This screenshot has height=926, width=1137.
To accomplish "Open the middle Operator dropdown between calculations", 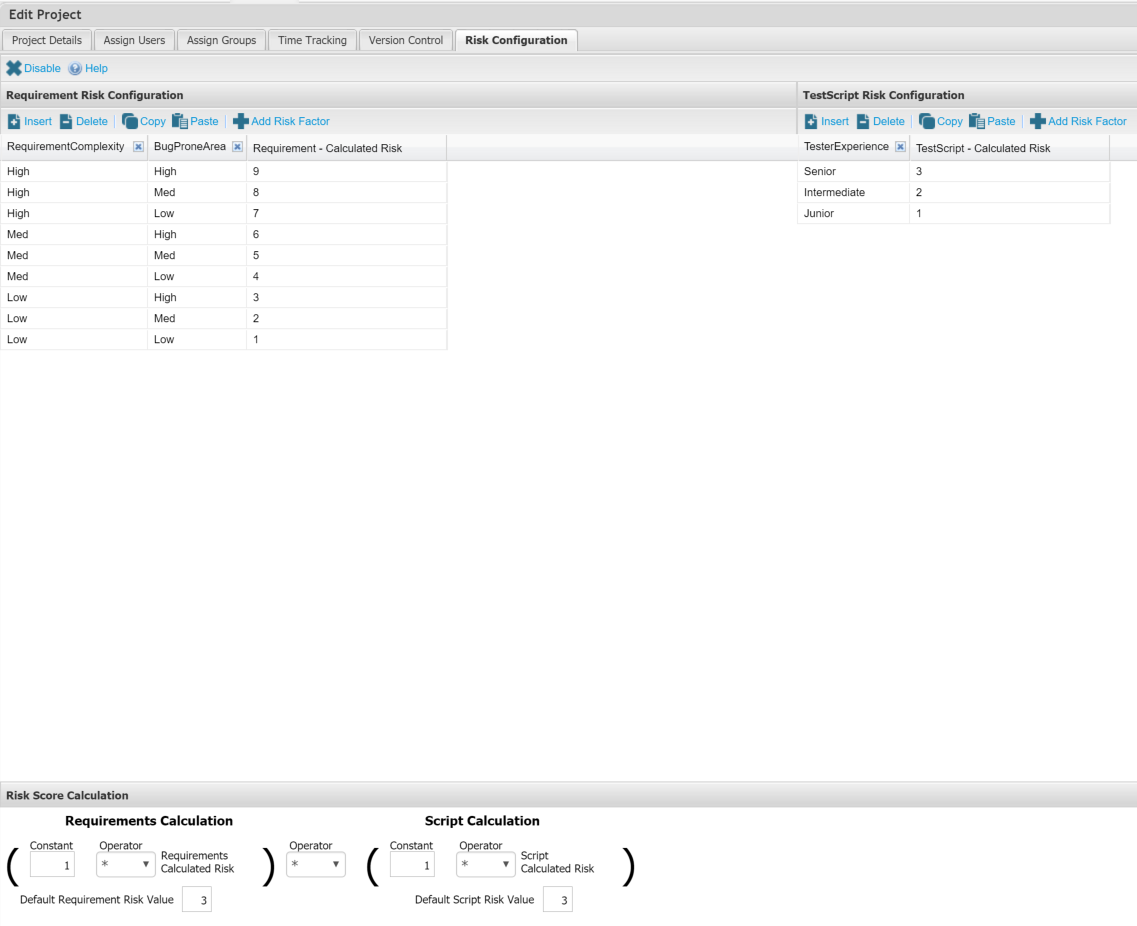I will pyautogui.click(x=315, y=864).
